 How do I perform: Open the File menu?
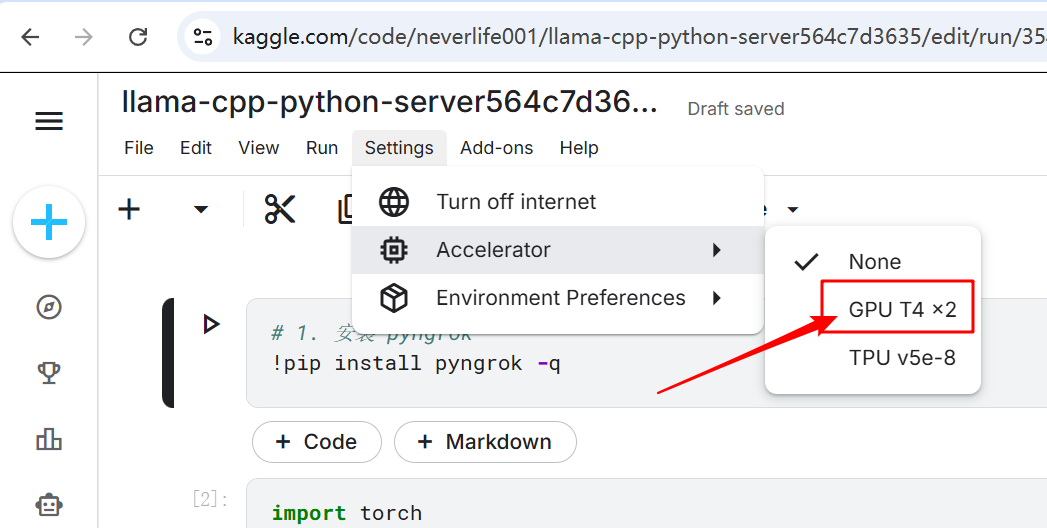(139, 148)
